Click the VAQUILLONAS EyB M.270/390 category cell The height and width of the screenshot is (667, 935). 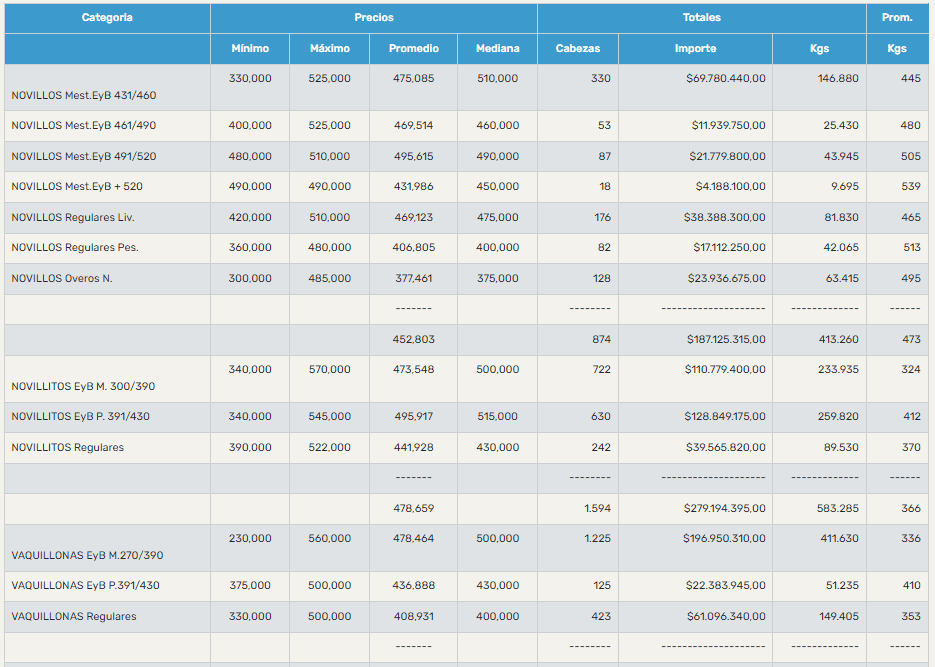[x=87, y=556]
